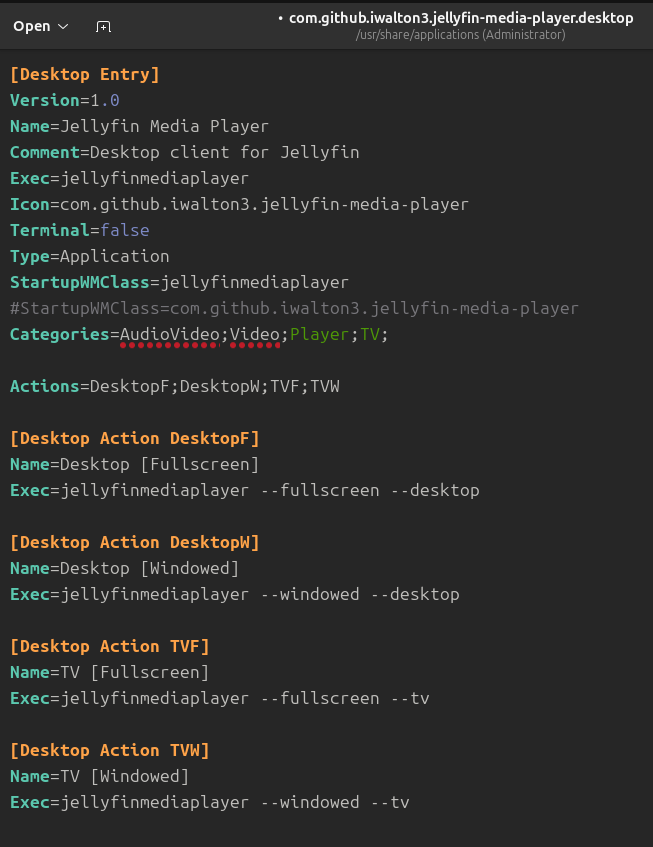Screen dimensions: 653x847
Task: Click the Open button
Action: point(31,27)
